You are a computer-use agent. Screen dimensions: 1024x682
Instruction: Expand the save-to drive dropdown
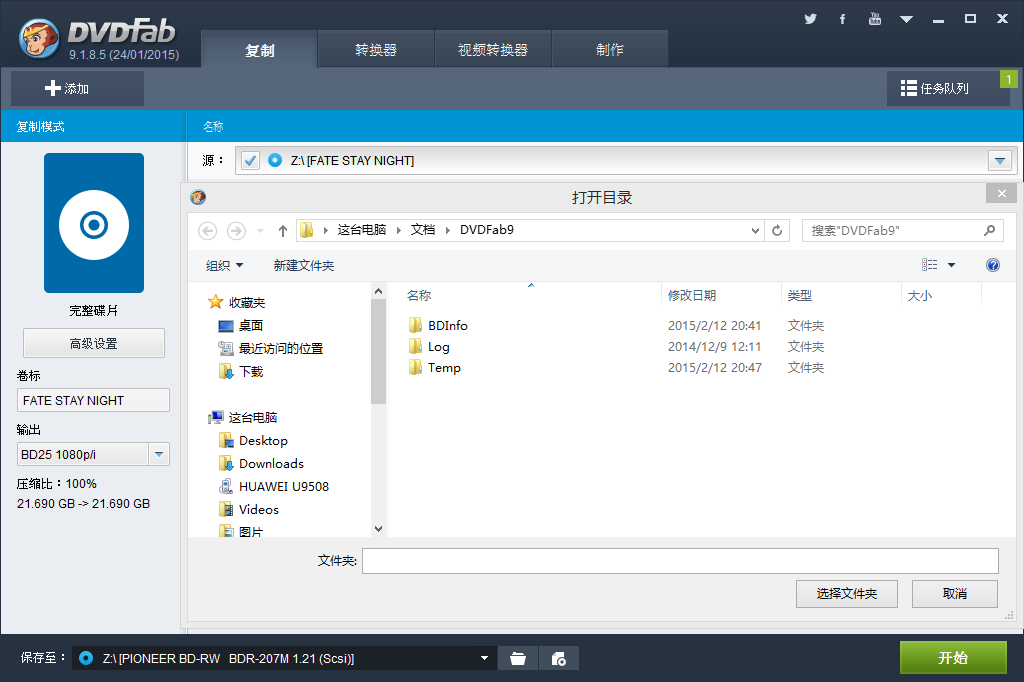(x=484, y=658)
